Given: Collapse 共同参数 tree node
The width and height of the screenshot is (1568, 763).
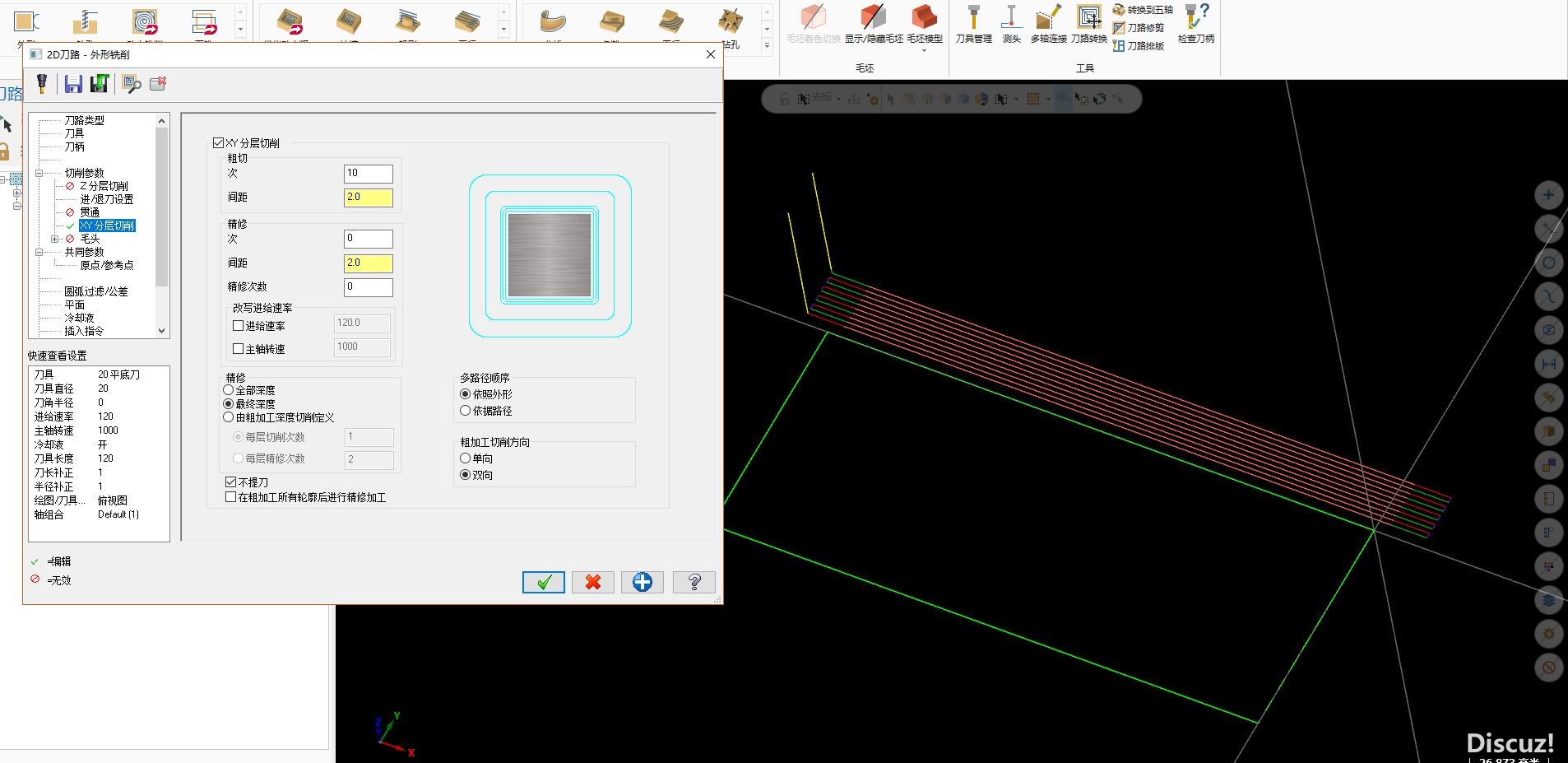Looking at the screenshot, I should point(39,252).
